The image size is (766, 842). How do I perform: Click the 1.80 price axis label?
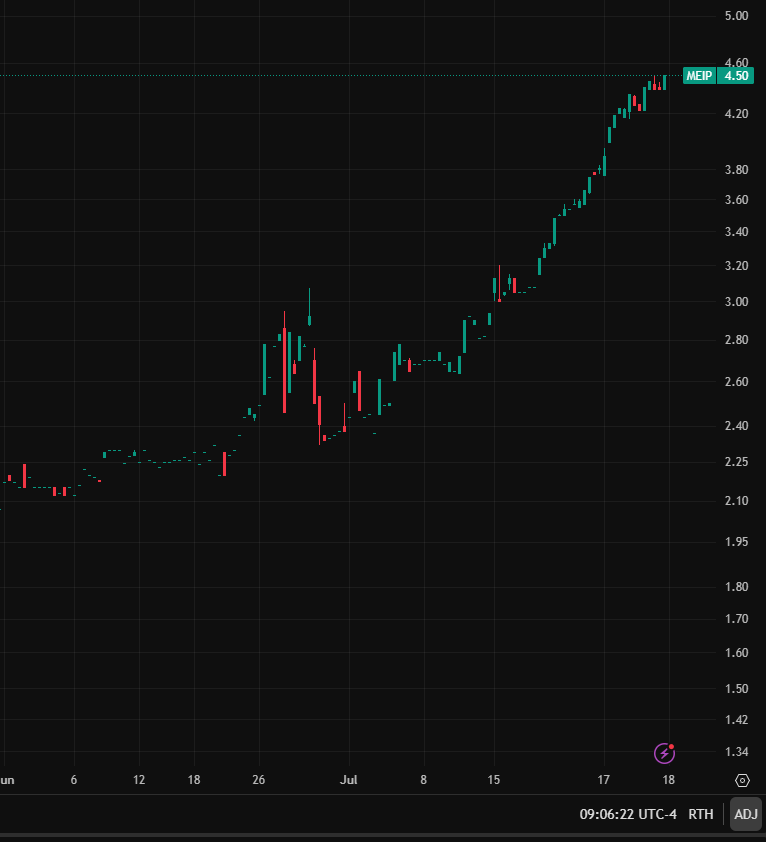coord(736,586)
